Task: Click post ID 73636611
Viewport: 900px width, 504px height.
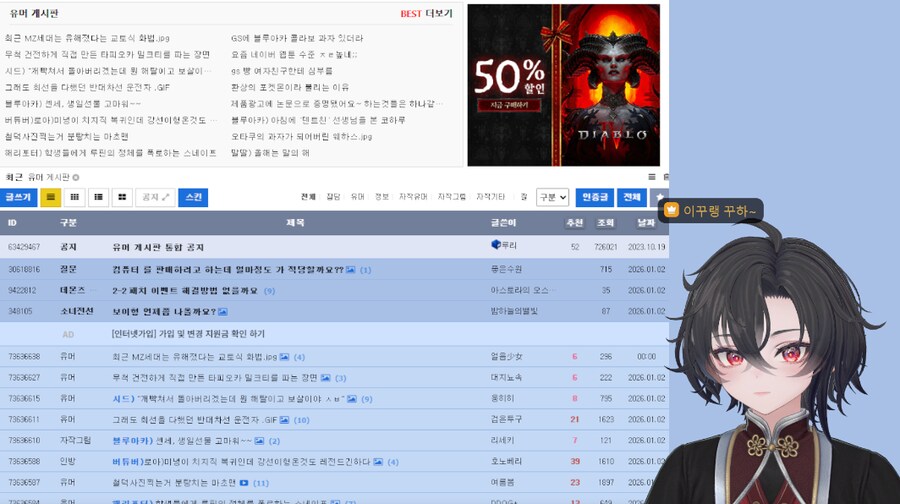Action: (24, 420)
